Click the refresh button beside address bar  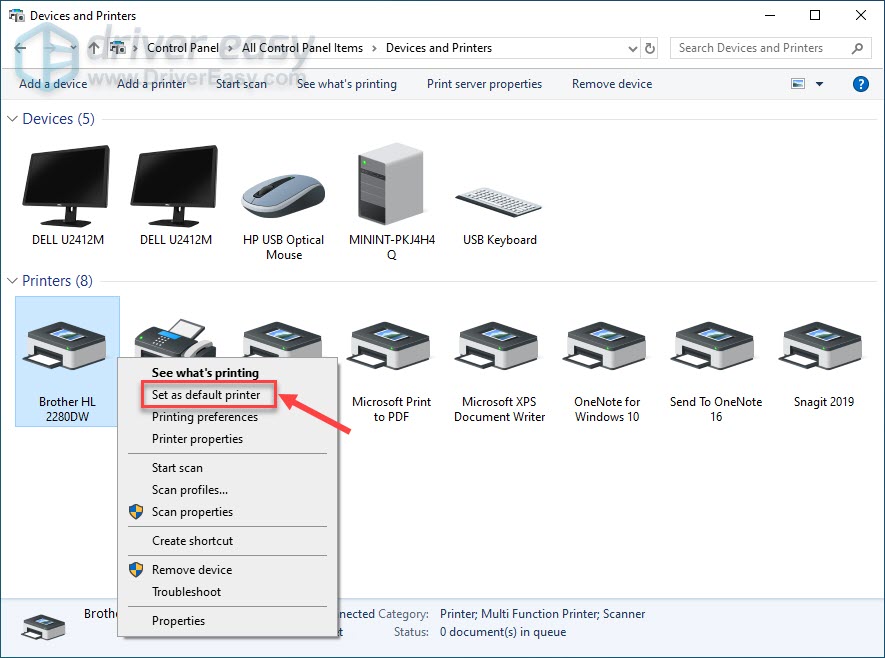[x=650, y=48]
